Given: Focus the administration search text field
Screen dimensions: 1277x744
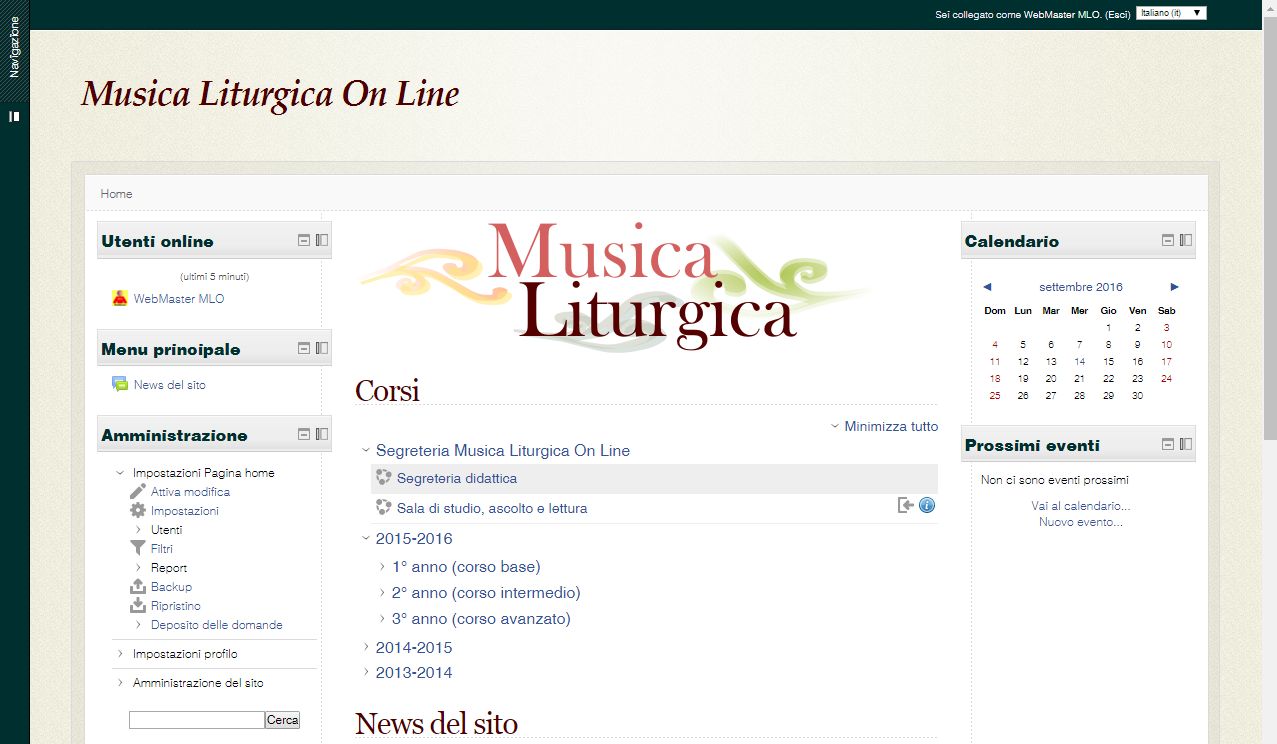Looking at the screenshot, I should [x=196, y=720].
